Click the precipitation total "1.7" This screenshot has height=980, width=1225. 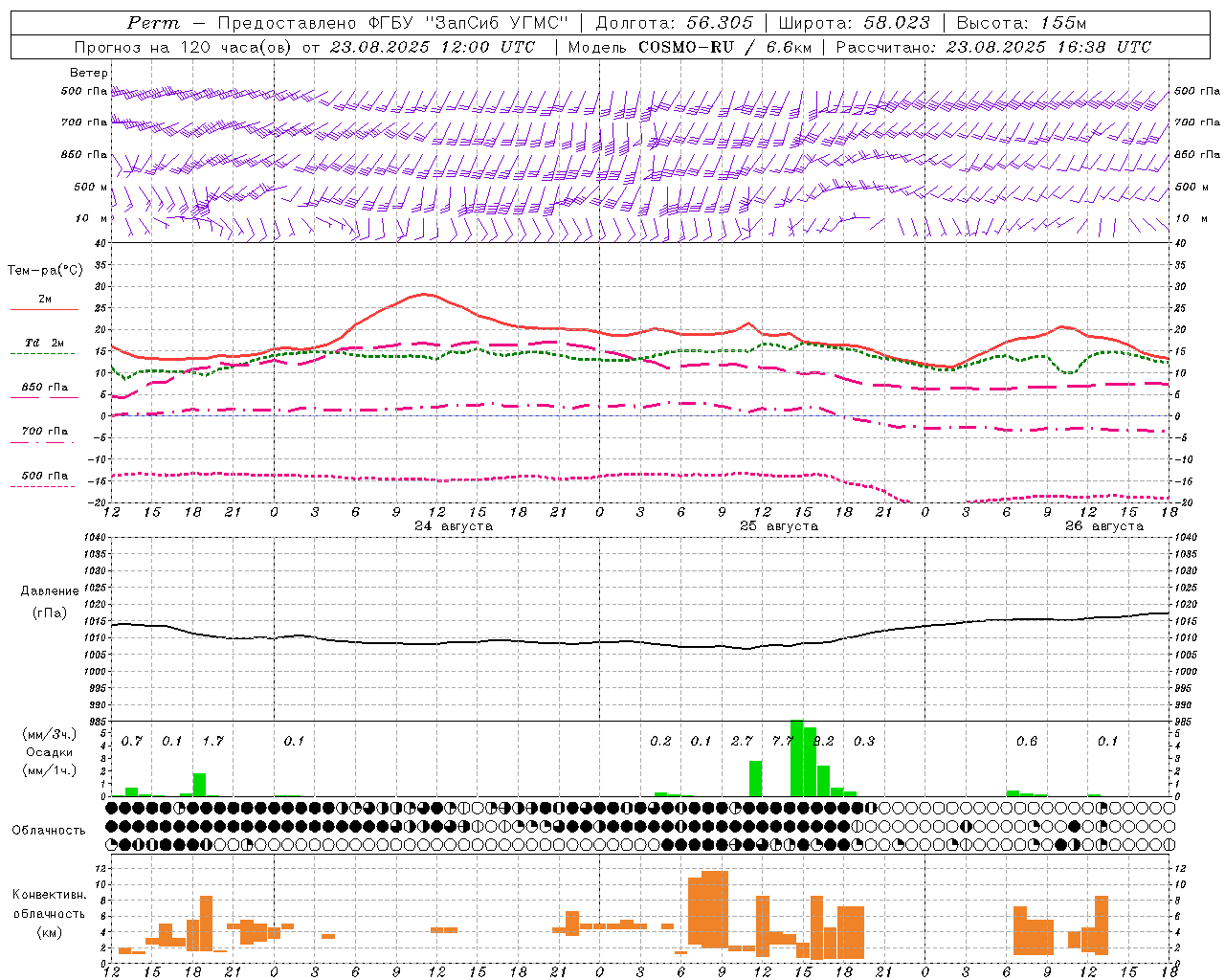[x=213, y=742]
